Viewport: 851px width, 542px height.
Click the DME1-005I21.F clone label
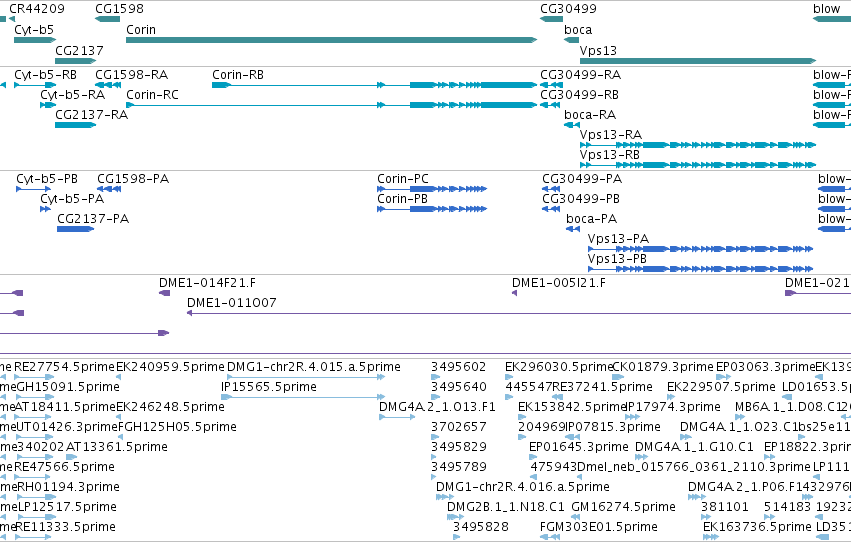(558, 283)
